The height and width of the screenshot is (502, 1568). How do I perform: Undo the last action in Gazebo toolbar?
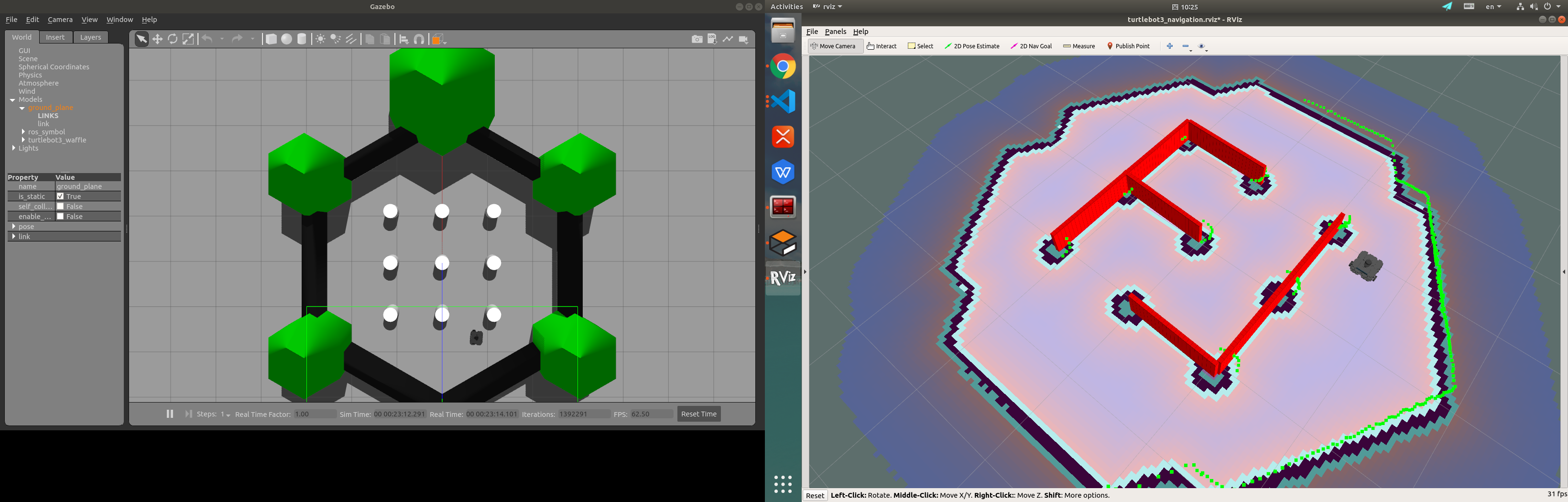coord(207,39)
